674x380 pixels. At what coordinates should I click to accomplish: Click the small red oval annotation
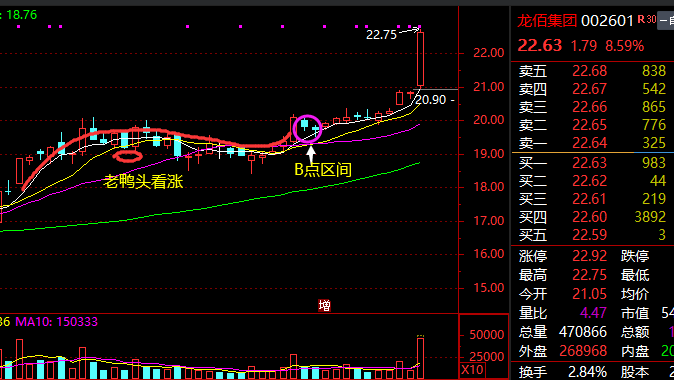pos(128,156)
